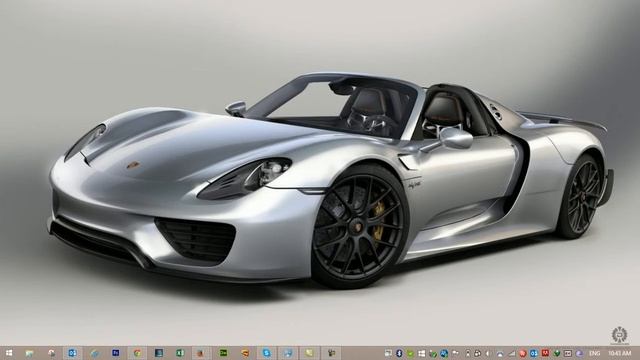This screenshot has width=640, height=360.
Task: Open the Windows Start button
Action: 8,353
